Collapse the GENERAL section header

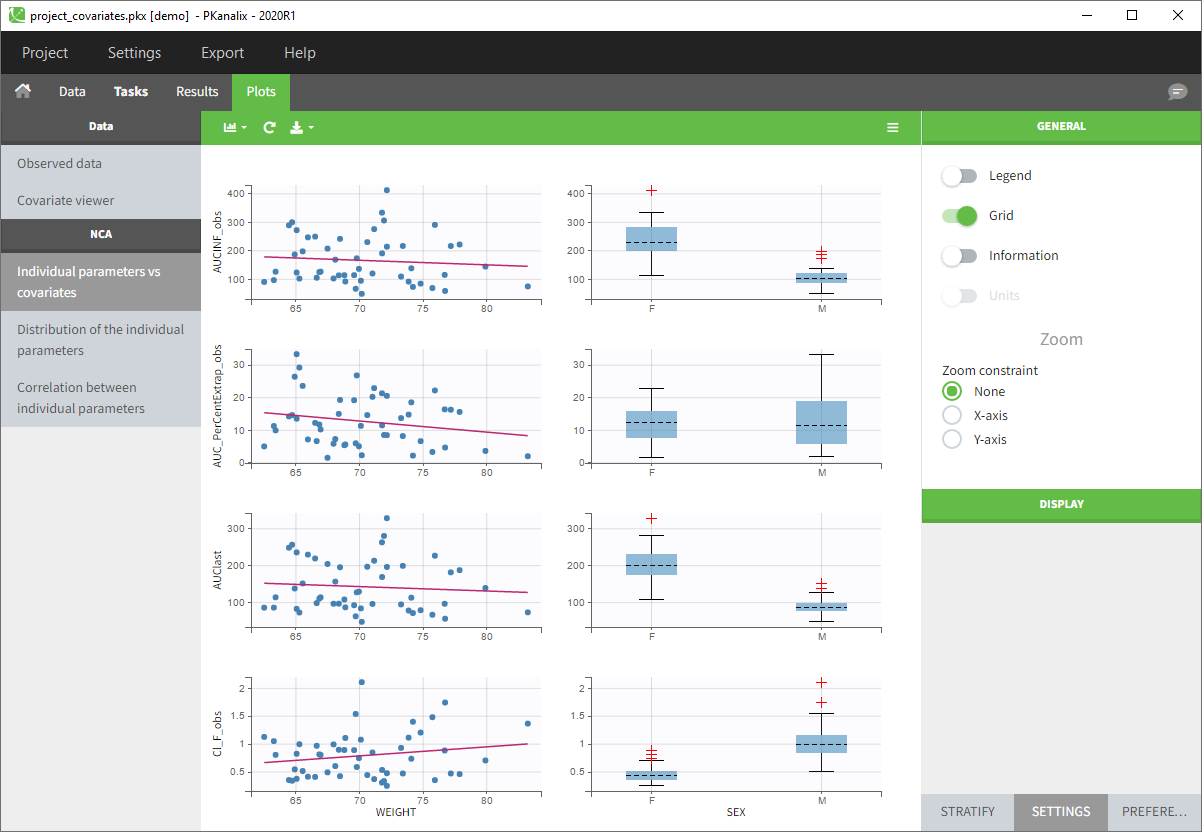pos(1061,127)
